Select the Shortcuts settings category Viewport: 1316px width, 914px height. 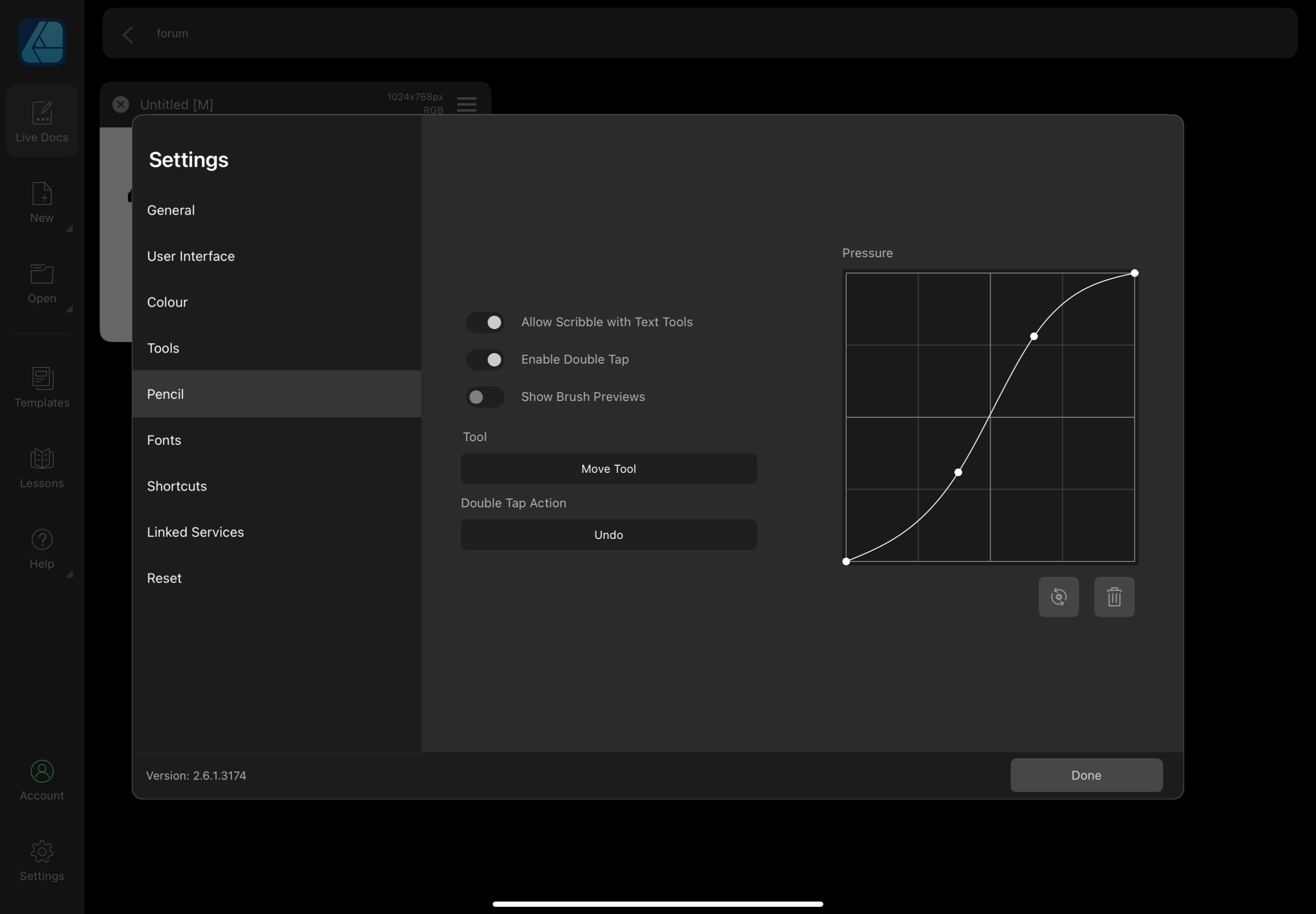pos(277,486)
